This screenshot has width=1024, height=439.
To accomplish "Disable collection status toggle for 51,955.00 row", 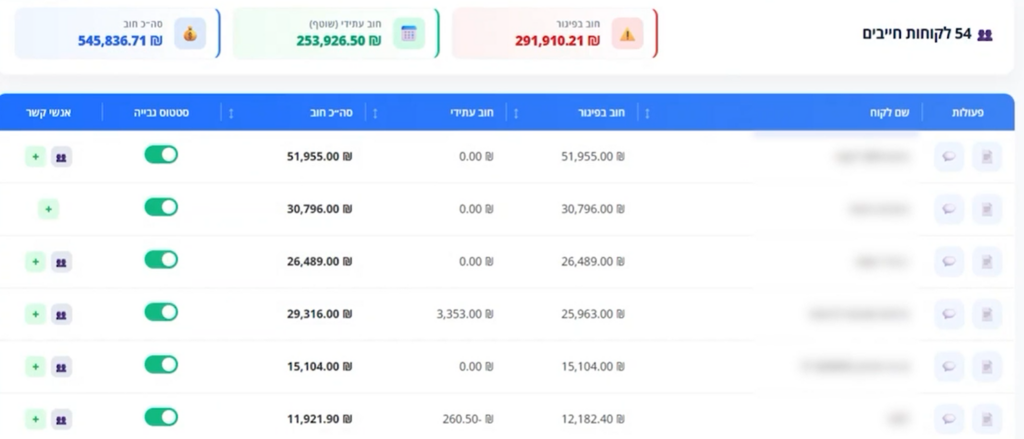I will coord(161,154).
